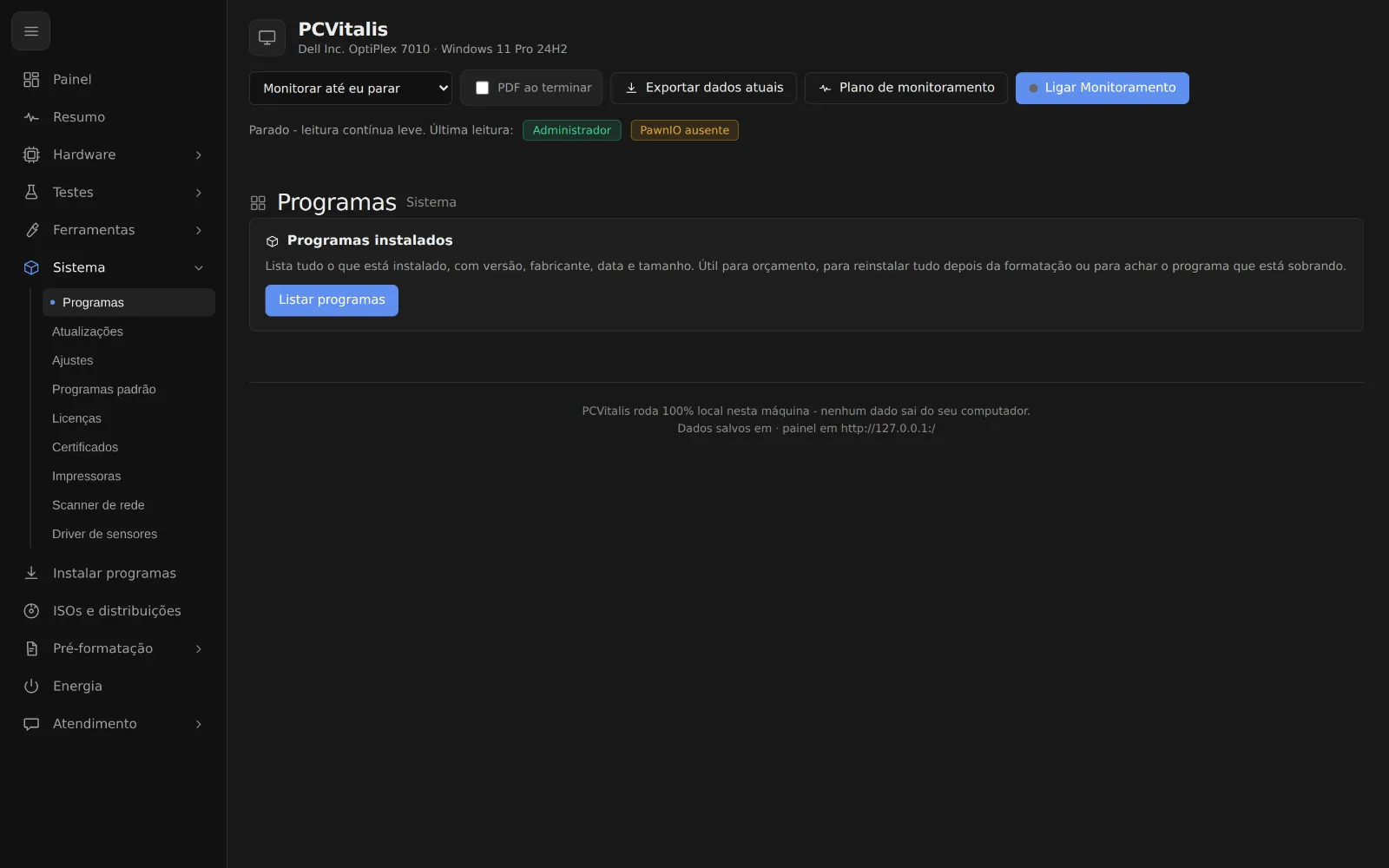Collapse the Sistema section chevron
The image size is (1389, 868).
coord(199,267)
